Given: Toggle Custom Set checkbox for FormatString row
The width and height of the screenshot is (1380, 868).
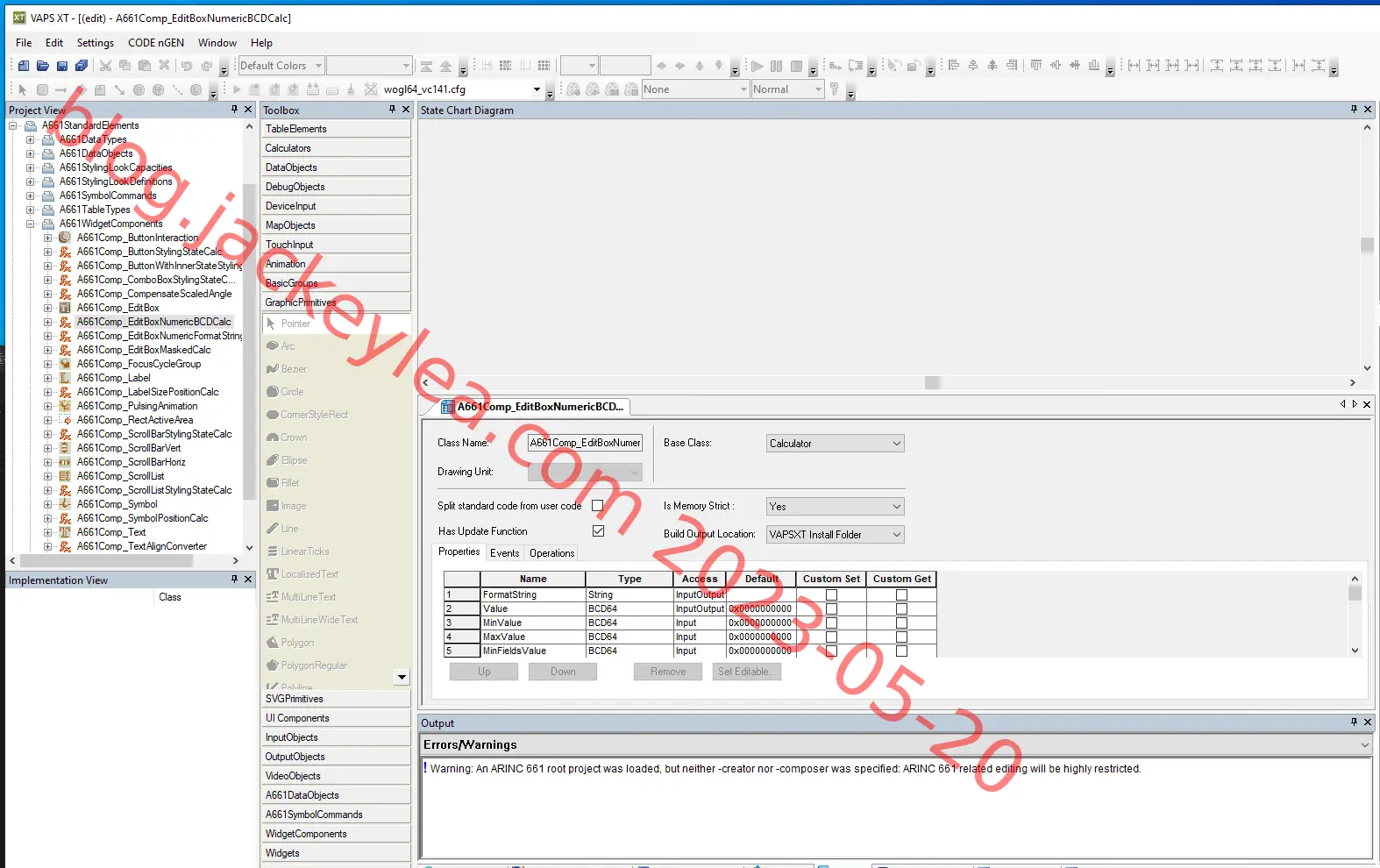Looking at the screenshot, I should pyautogui.click(x=831, y=594).
